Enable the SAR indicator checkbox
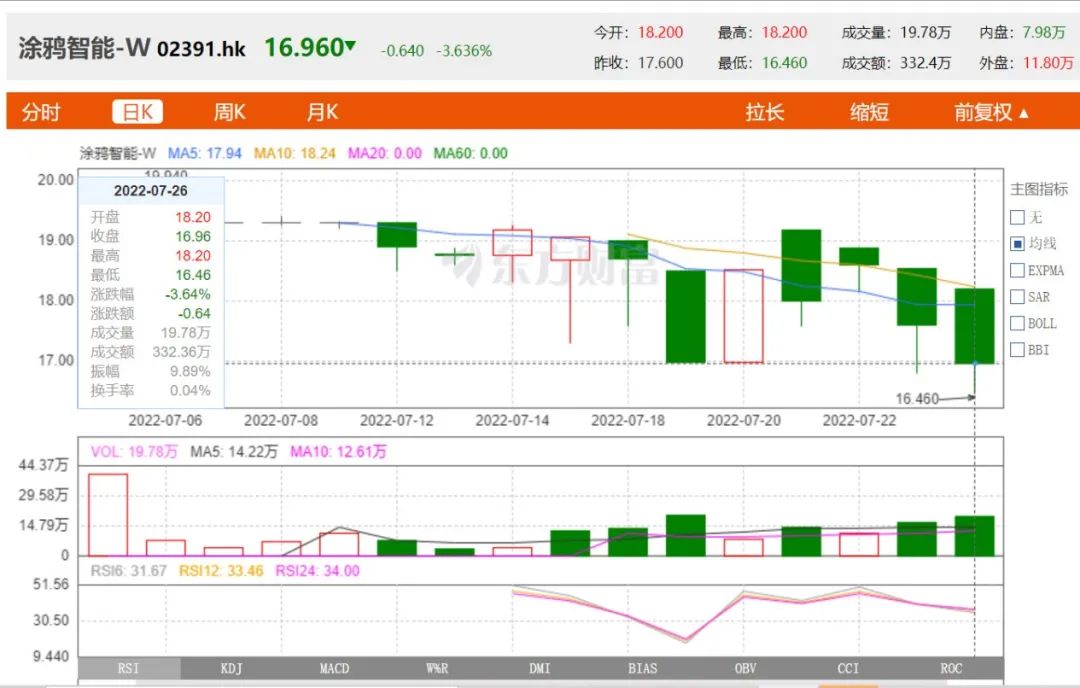Image resolution: width=1080 pixels, height=688 pixels. [x=1017, y=297]
